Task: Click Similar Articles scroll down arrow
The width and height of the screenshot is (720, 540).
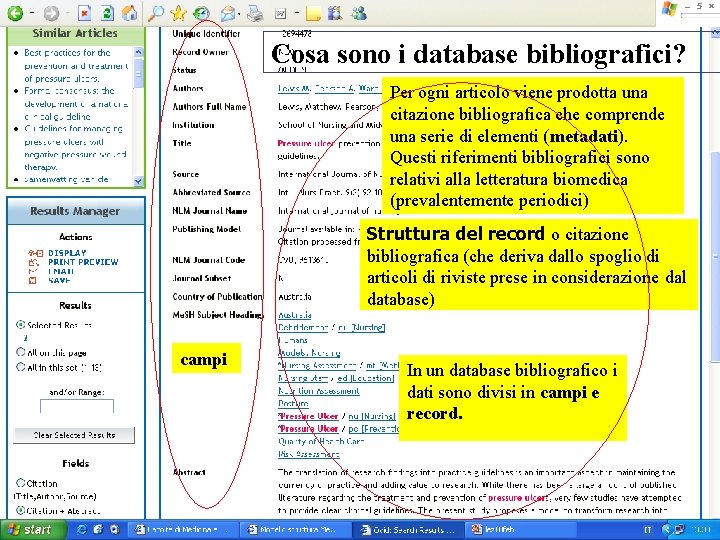Action: (138, 181)
